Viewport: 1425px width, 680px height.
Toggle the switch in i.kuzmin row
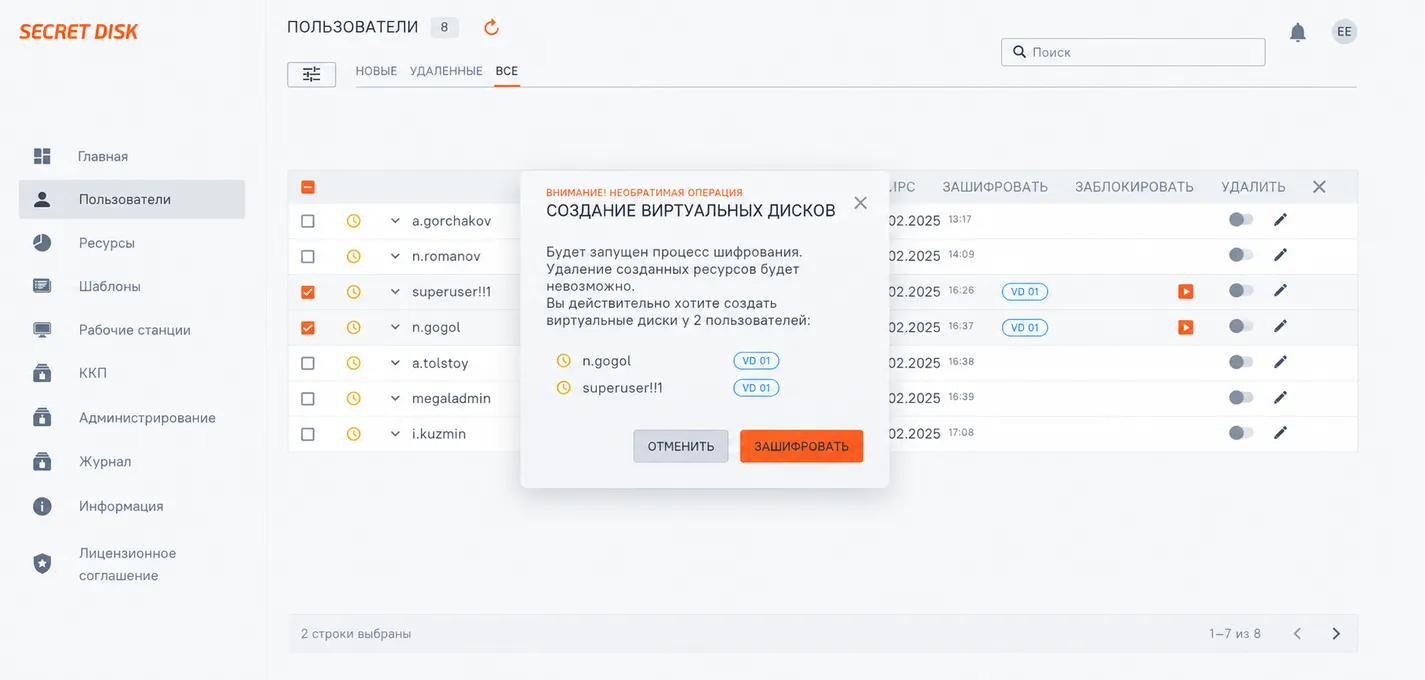[1241, 433]
